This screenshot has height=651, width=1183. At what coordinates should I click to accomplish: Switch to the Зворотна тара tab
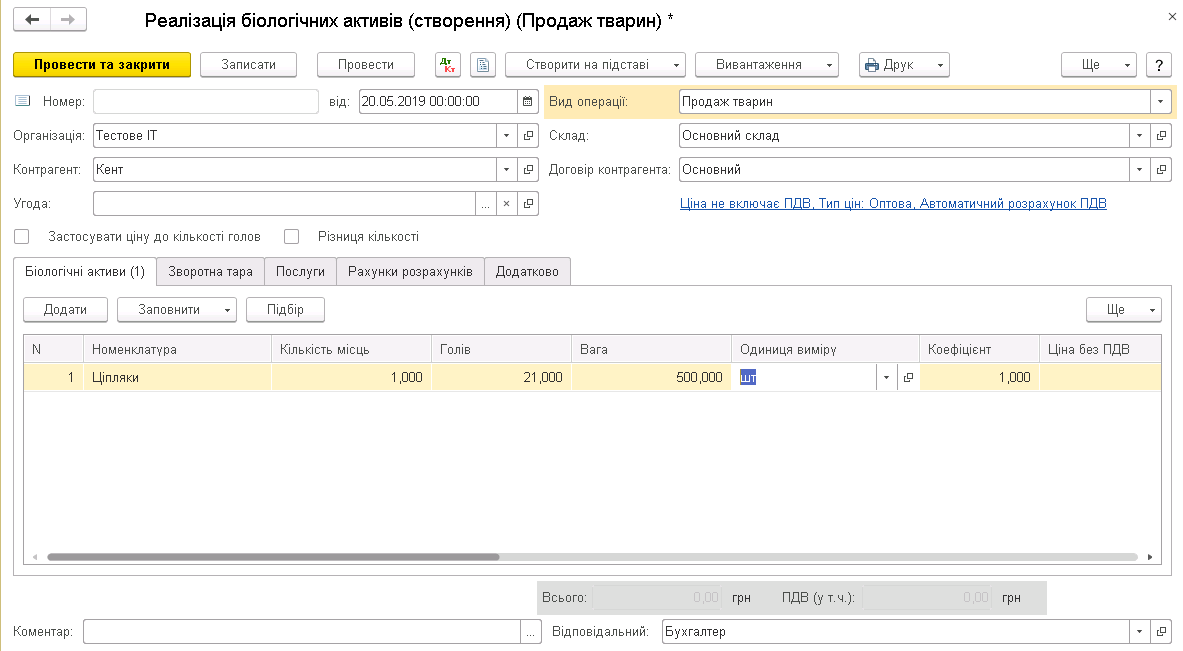pyautogui.click(x=210, y=272)
